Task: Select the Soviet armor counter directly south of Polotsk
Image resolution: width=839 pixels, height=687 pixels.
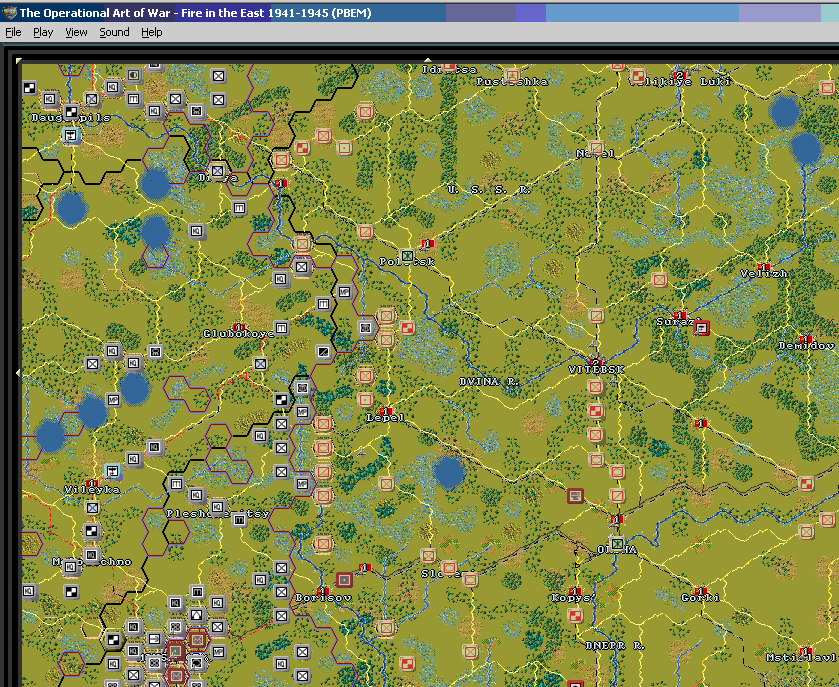Action: [407, 328]
